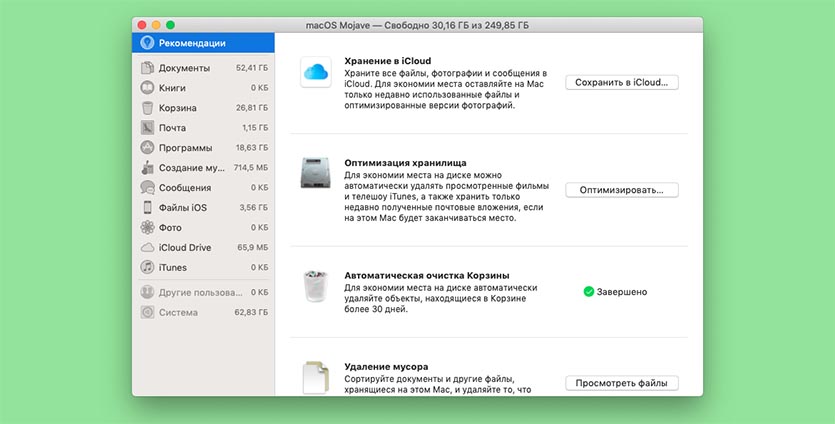This screenshot has height=424, width=835.
Task: Select the Рекомендации sidebar item
Action: click(x=203, y=43)
